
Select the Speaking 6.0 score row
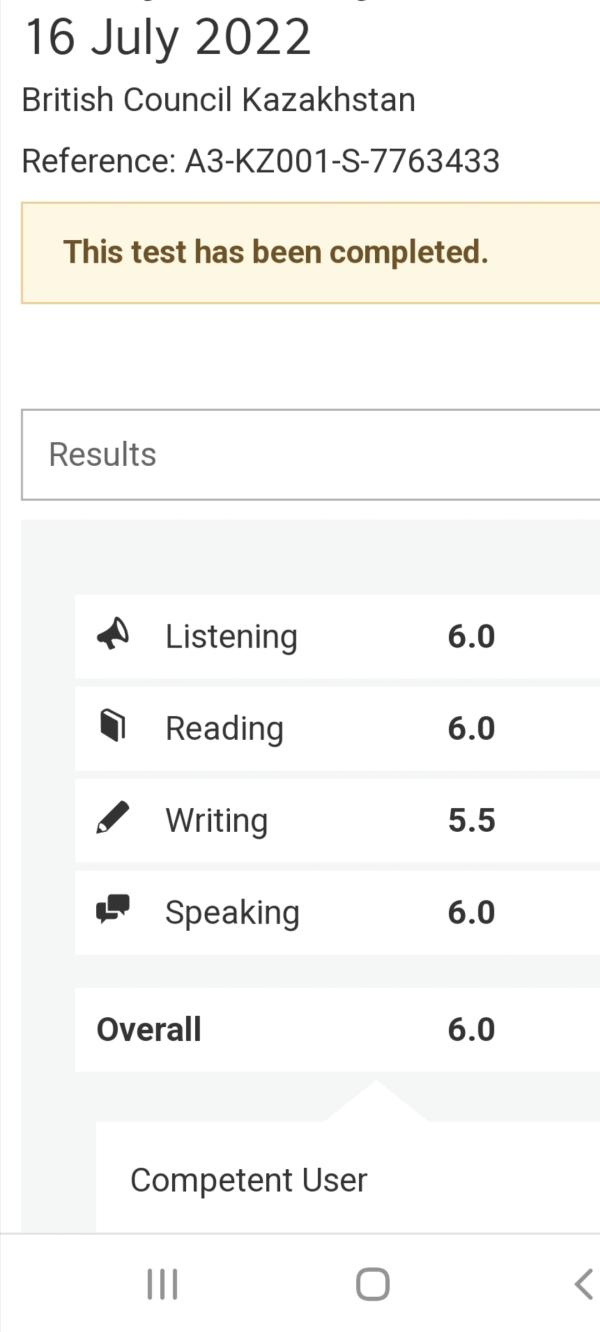[x=337, y=912]
